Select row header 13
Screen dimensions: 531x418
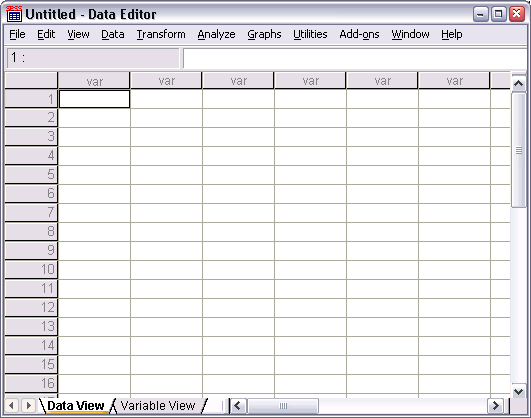coord(31,327)
